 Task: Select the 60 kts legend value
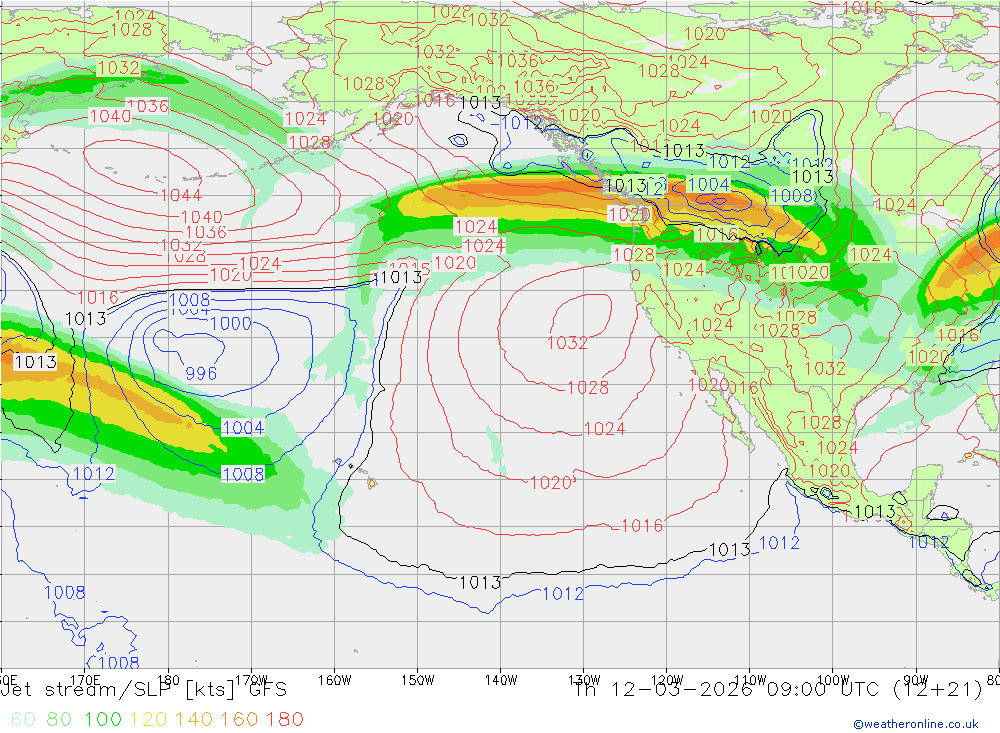tap(23, 720)
